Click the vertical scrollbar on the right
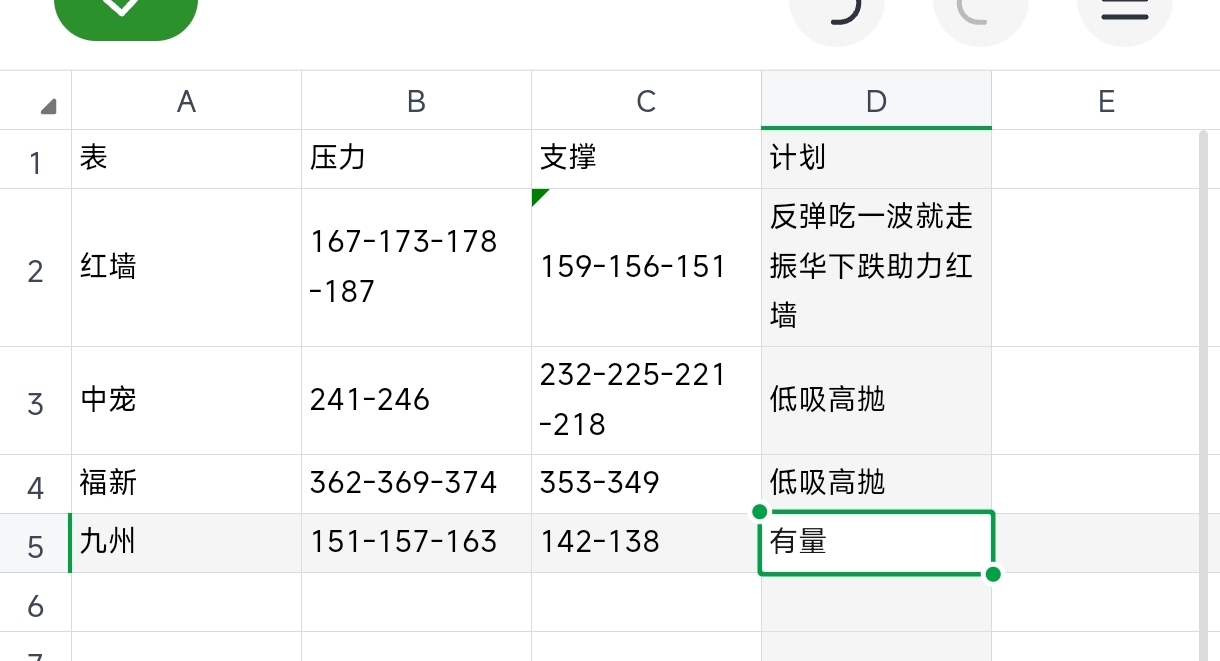This screenshot has width=1220, height=661. click(x=1204, y=395)
